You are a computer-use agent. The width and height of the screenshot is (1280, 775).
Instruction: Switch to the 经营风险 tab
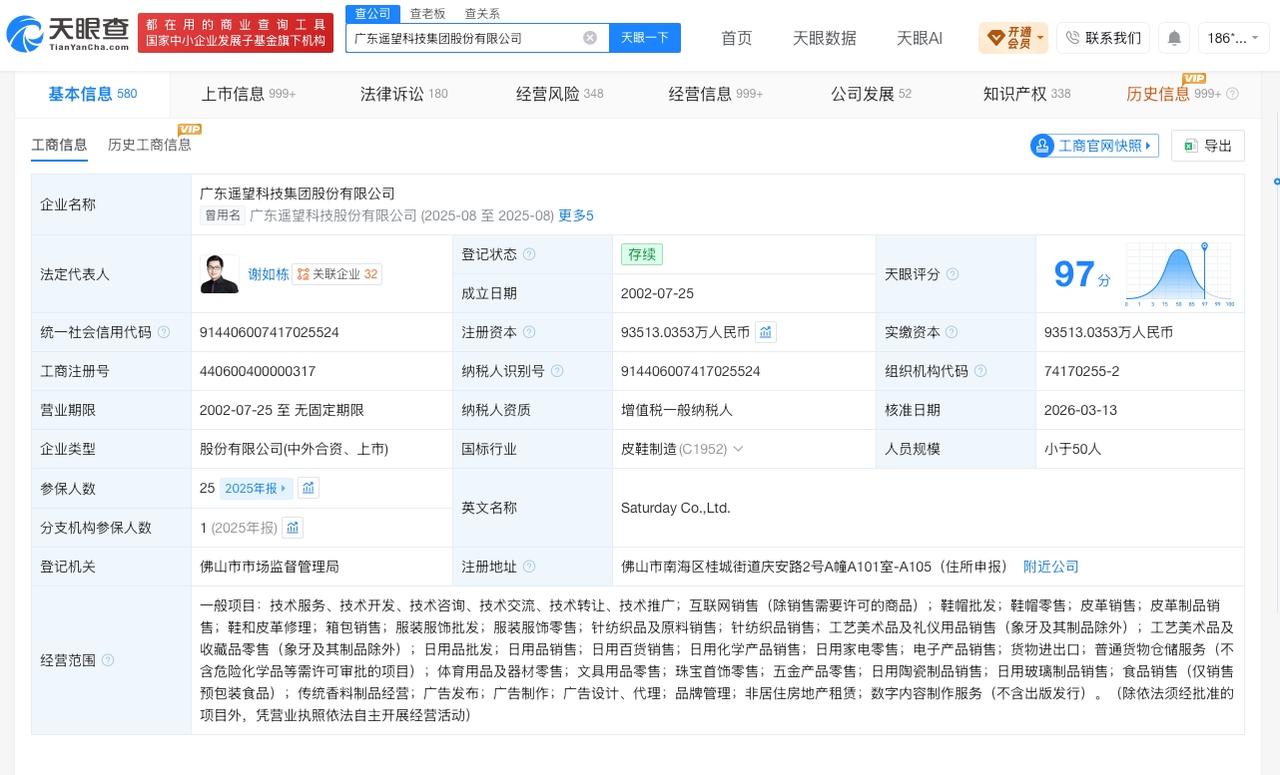coord(560,94)
